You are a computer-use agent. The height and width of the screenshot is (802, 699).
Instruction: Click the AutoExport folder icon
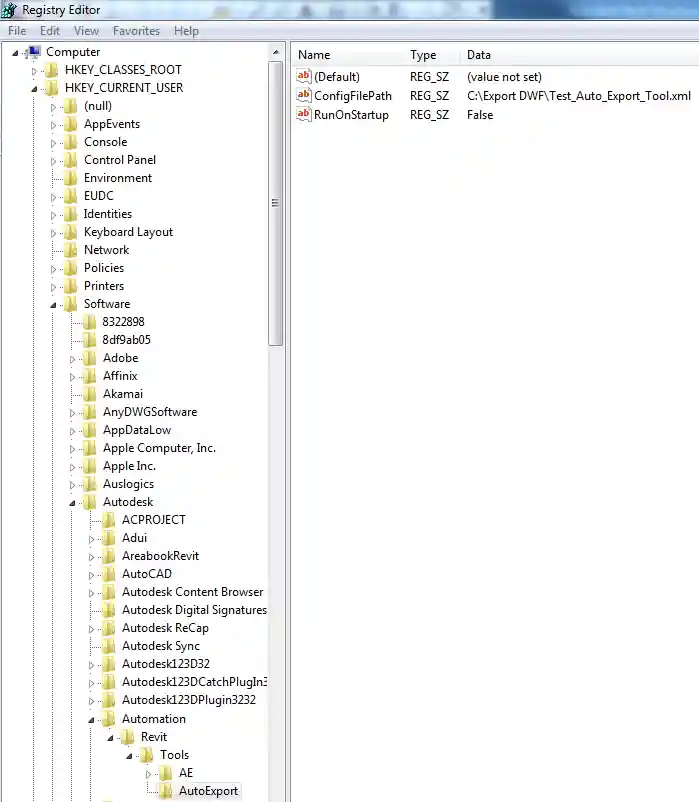point(166,791)
